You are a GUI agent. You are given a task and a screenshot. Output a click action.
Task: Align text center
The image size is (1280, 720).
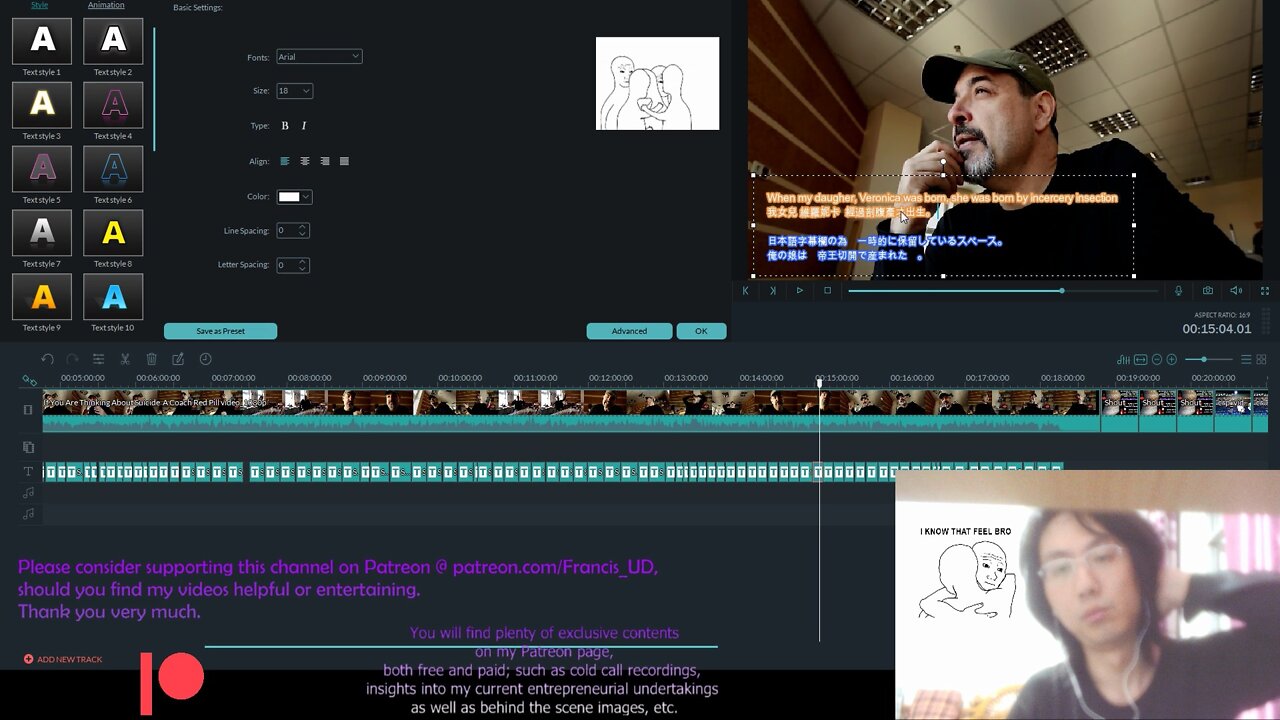tap(305, 161)
